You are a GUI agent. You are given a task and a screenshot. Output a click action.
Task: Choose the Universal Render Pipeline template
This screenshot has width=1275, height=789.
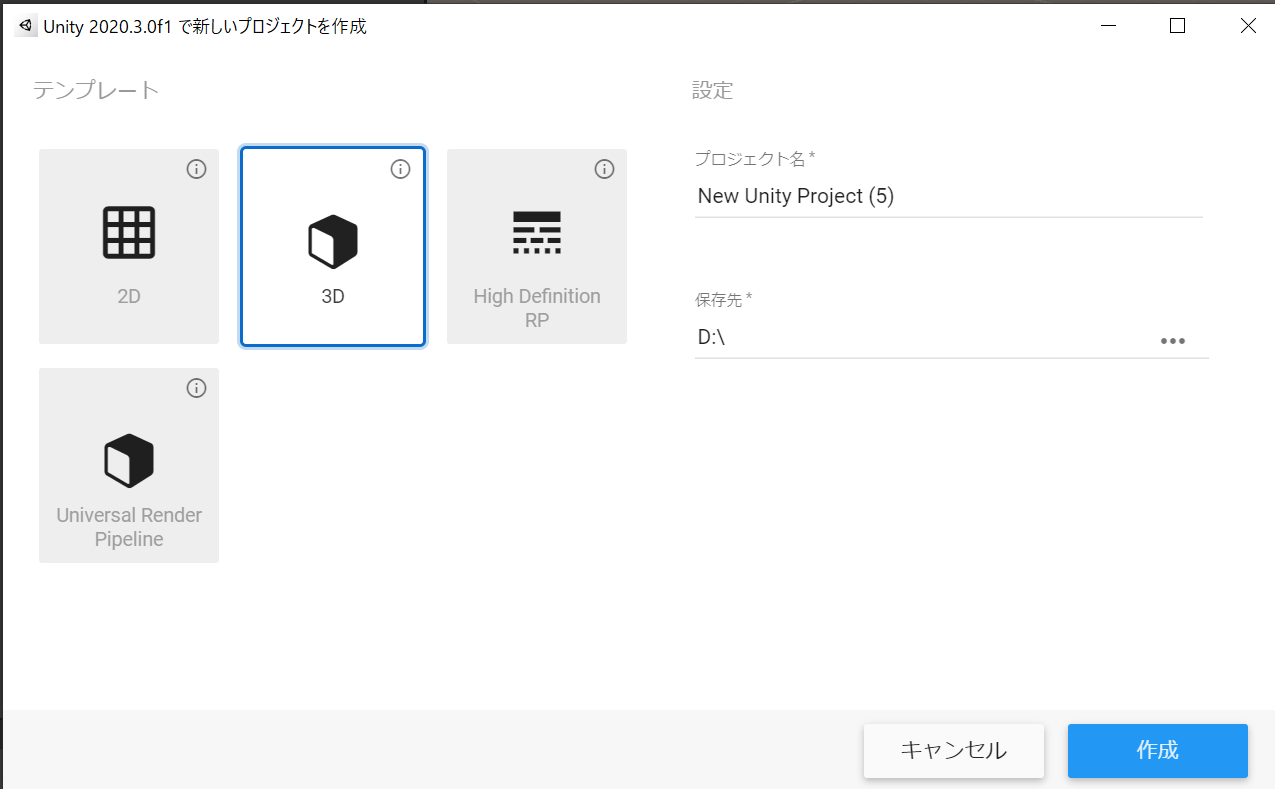[129, 465]
